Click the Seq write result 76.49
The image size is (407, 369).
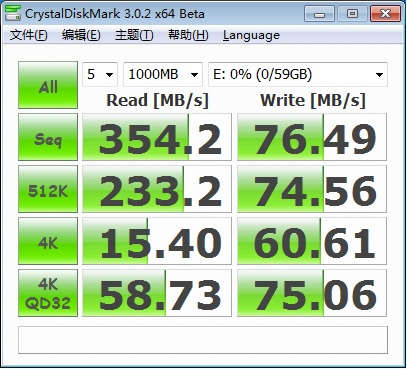pyautogui.click(x=312, y=137)
